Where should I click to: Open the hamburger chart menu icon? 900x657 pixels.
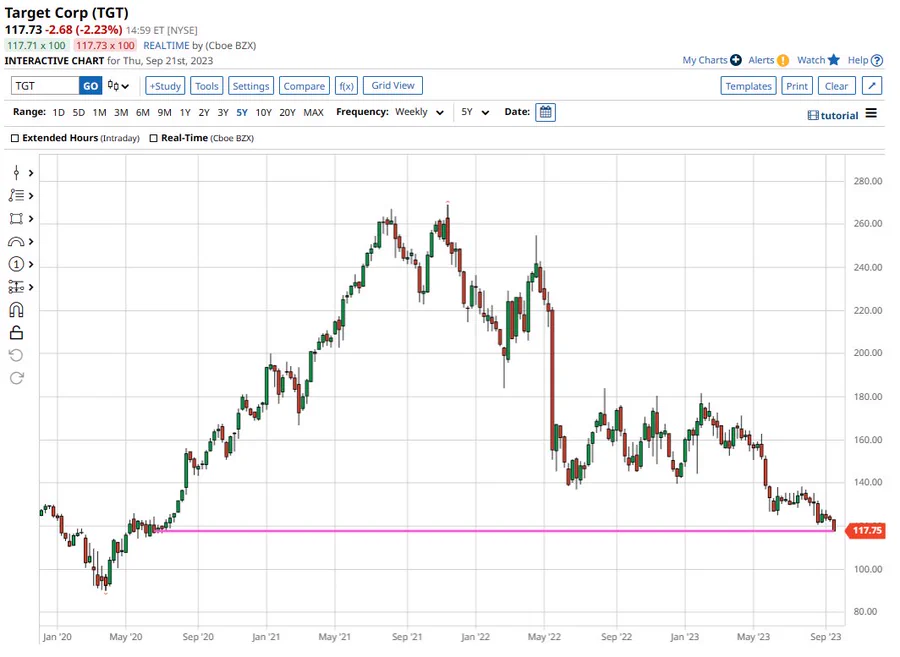871,113
